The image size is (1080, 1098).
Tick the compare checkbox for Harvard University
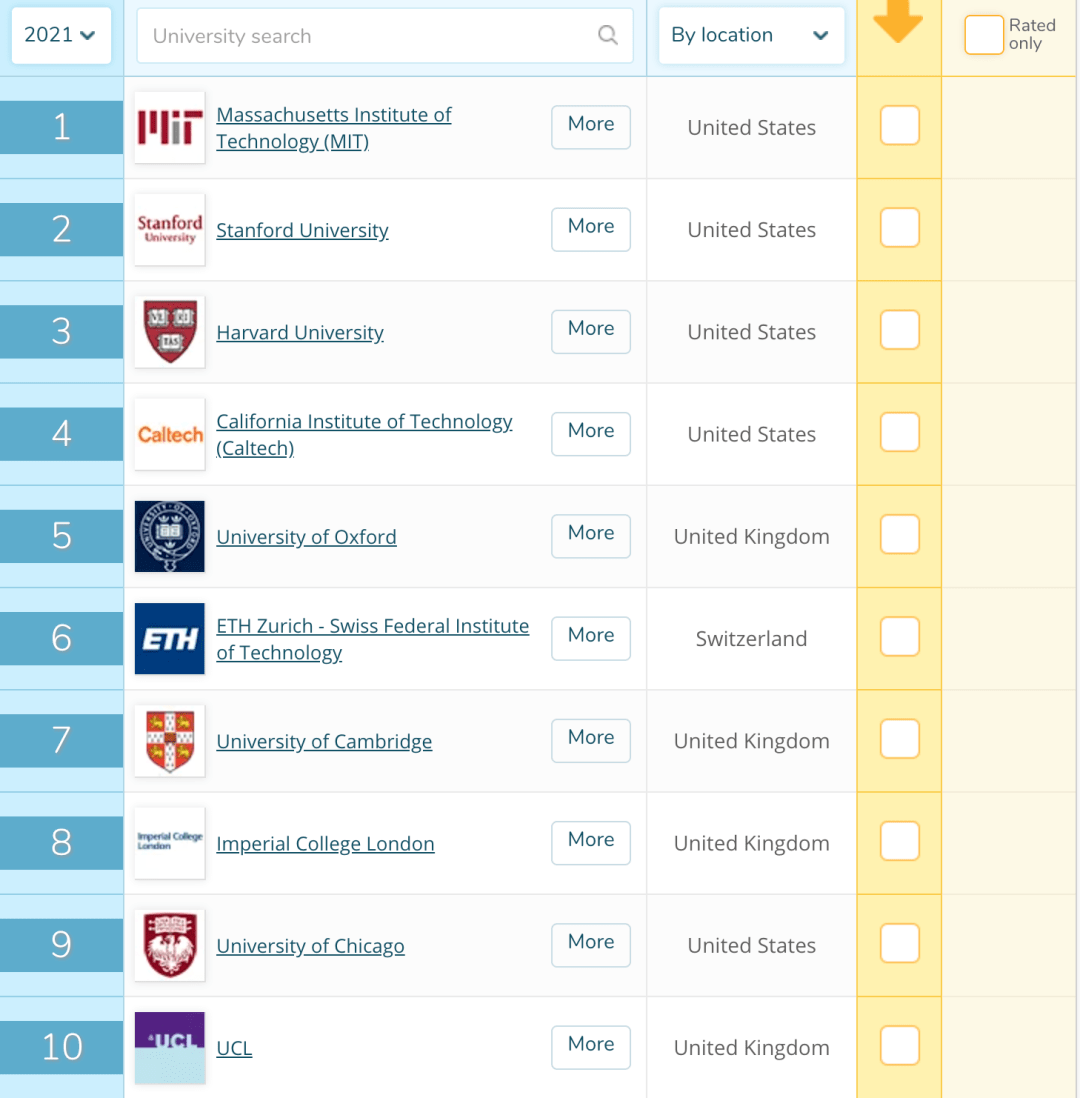point(899,330)
